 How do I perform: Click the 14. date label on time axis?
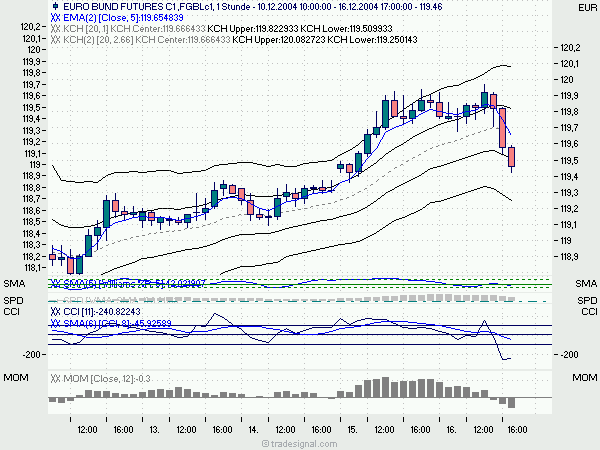pos(253,430)
